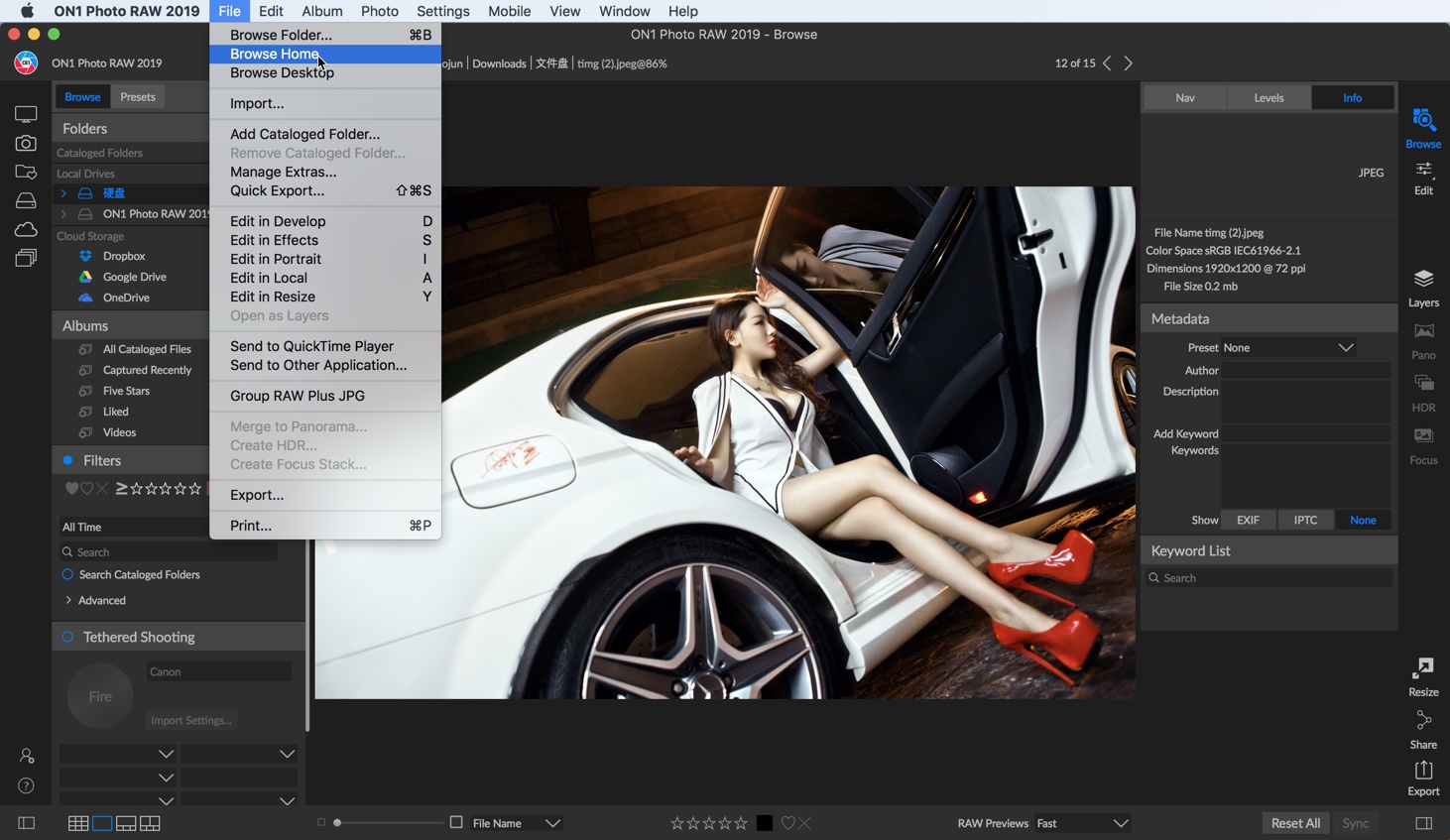Expand the Advanced filter options
Screen dimensions: 1450x840
click(68, 600)
